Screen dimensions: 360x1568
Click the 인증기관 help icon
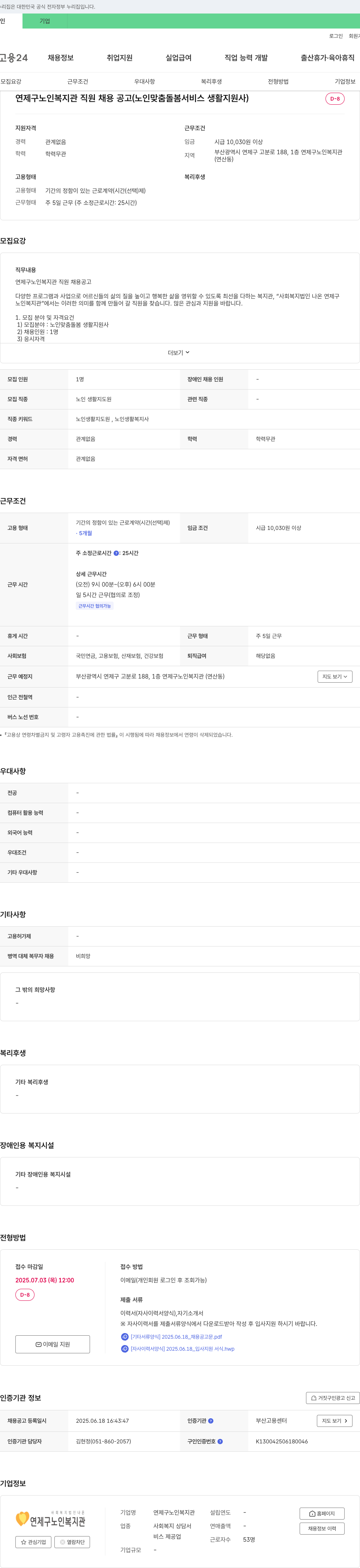coord(211,1421)
